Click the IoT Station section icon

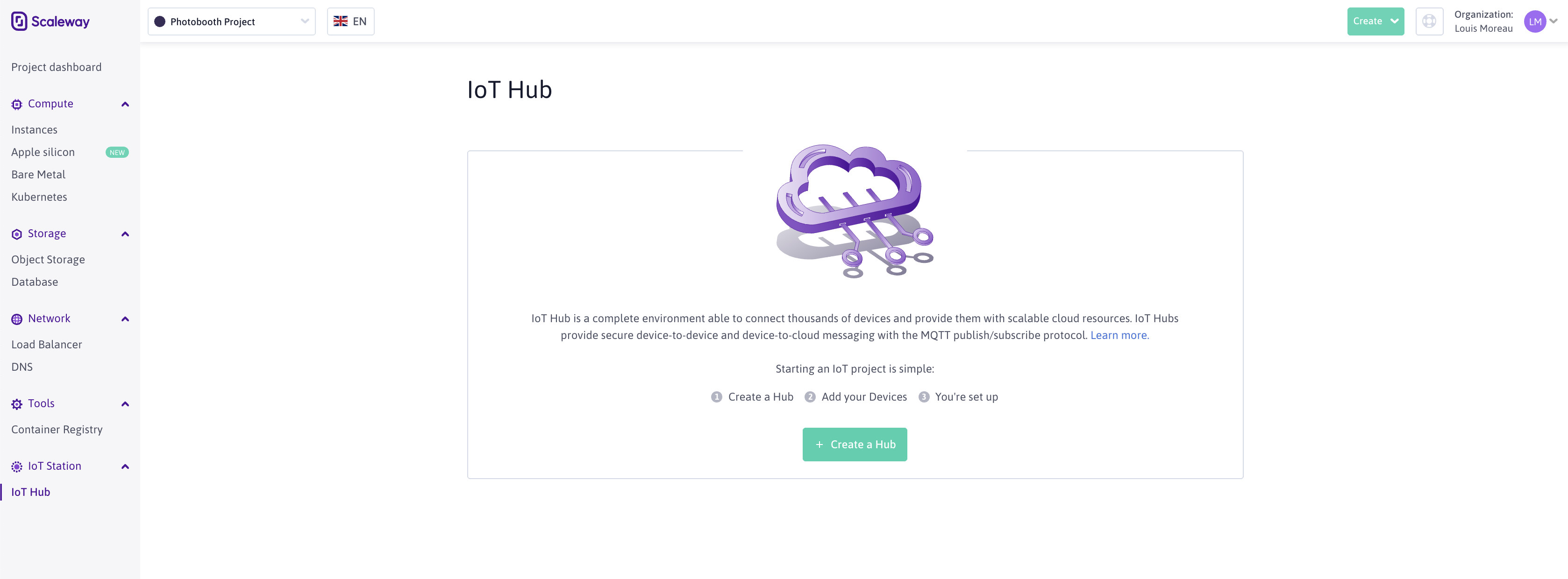16,466
